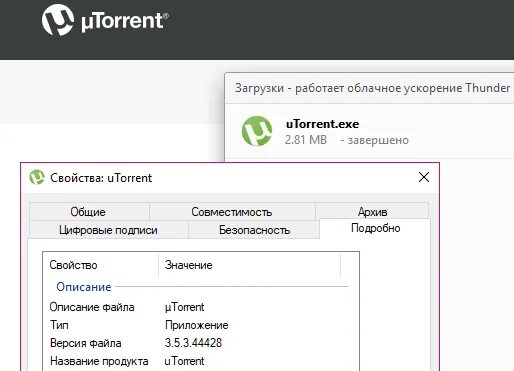514x371 pixels.
Task: Click the Свойство column header
Action: point(100,265)
